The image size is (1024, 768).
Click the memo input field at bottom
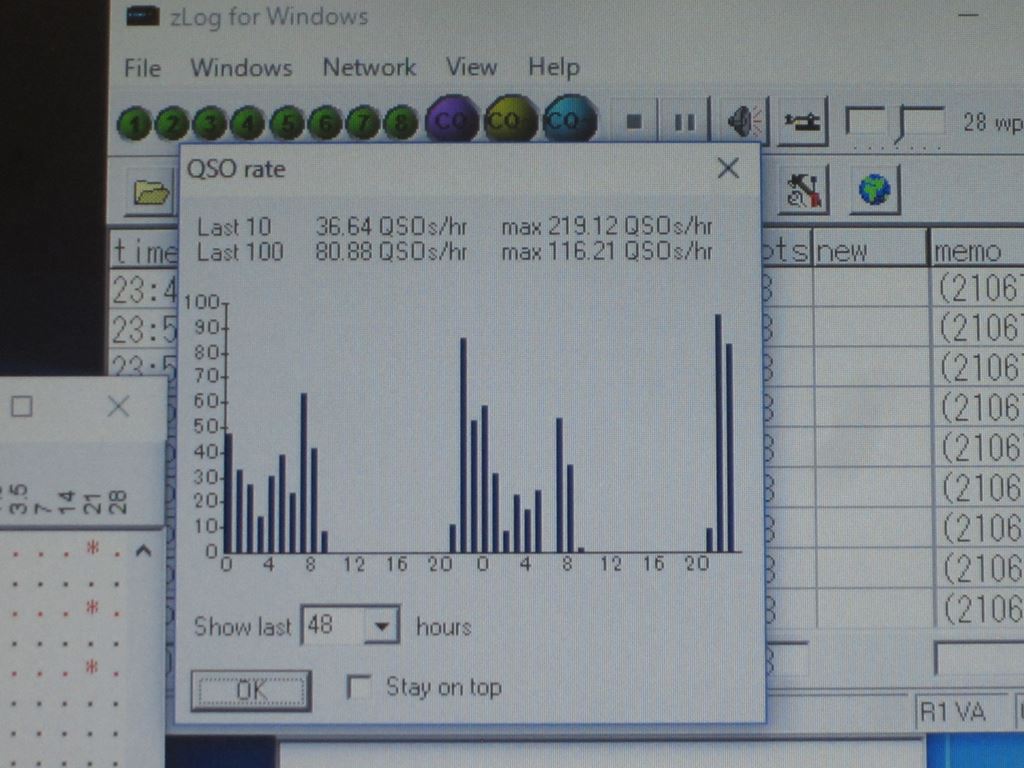point(980,658)
